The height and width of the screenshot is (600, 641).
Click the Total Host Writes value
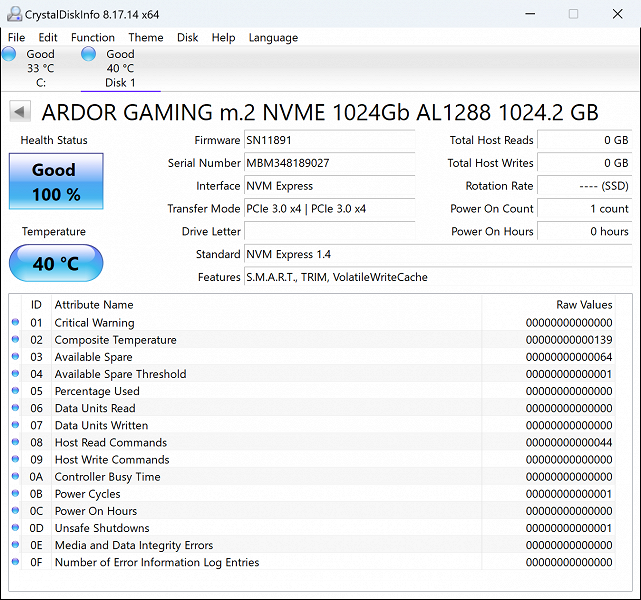click(585, 163)
